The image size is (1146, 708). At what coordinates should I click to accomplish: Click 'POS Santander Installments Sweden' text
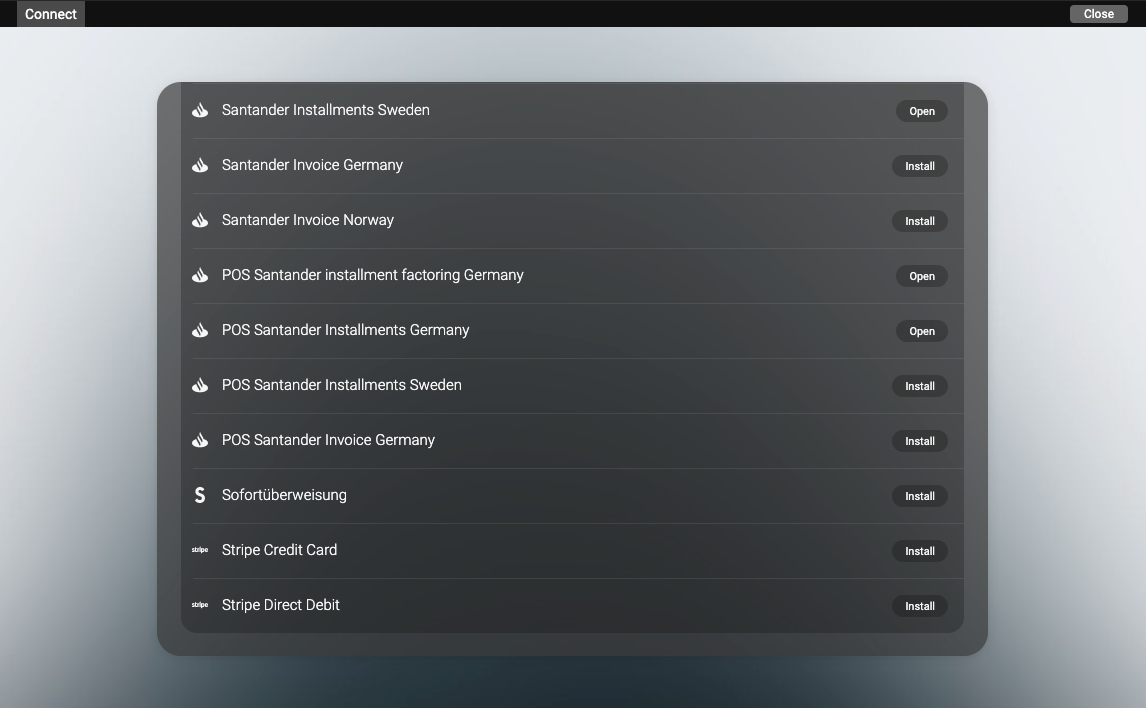click(x=341, y=385)
